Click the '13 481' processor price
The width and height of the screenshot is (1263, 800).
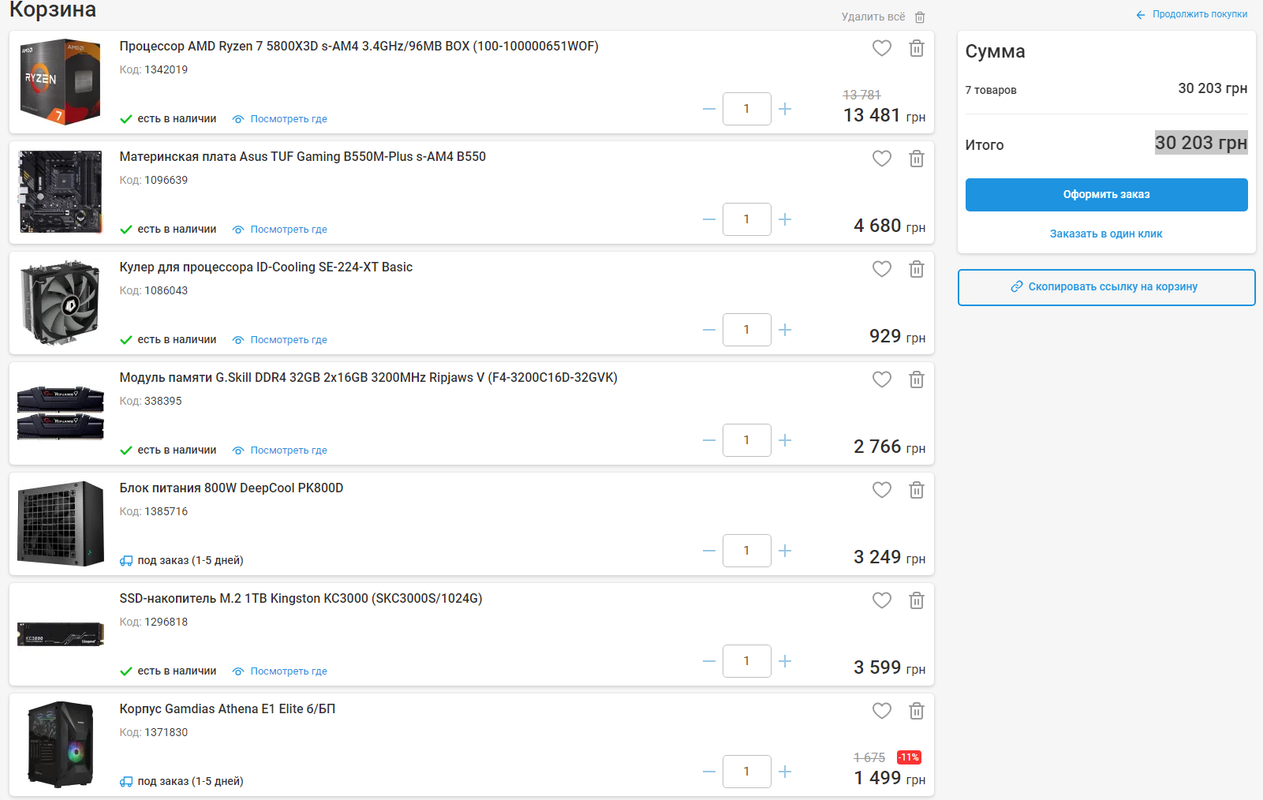[872, 115]
